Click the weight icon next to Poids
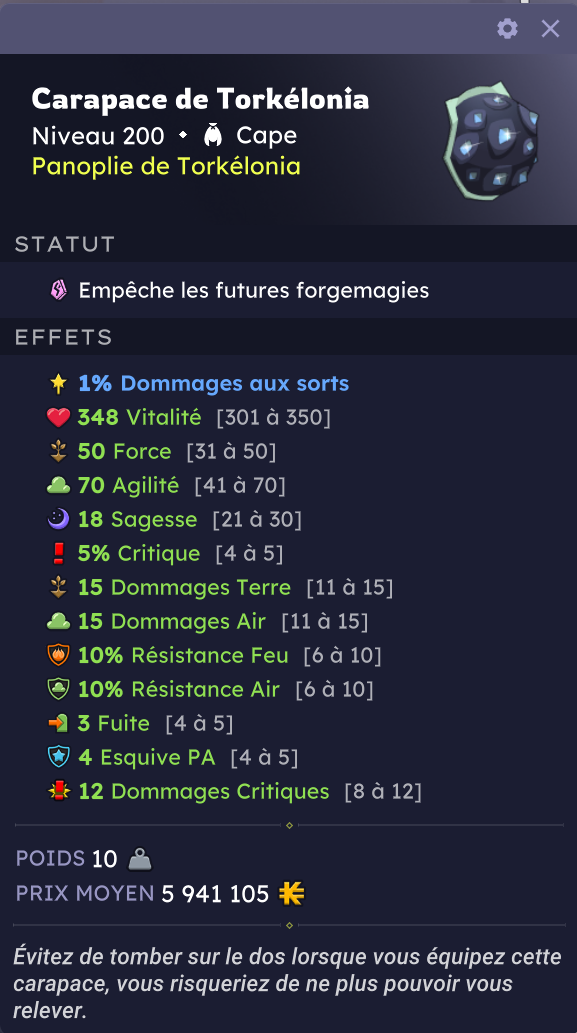The image size is (577, 1033). (x=140, y=859)
